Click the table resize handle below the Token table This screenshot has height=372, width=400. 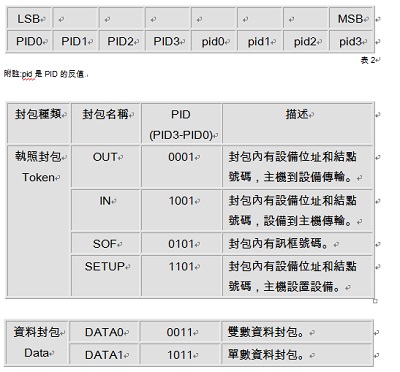pos(375,301)
